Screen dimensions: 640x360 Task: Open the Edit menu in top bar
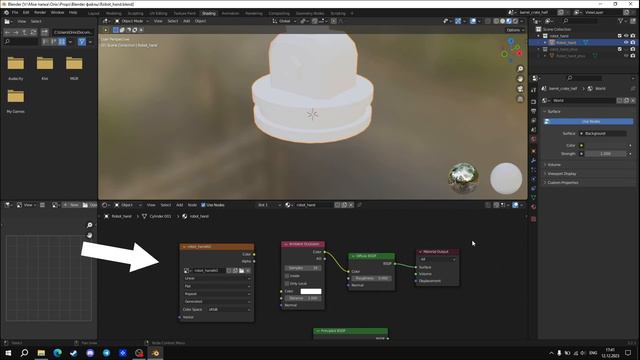26,13
